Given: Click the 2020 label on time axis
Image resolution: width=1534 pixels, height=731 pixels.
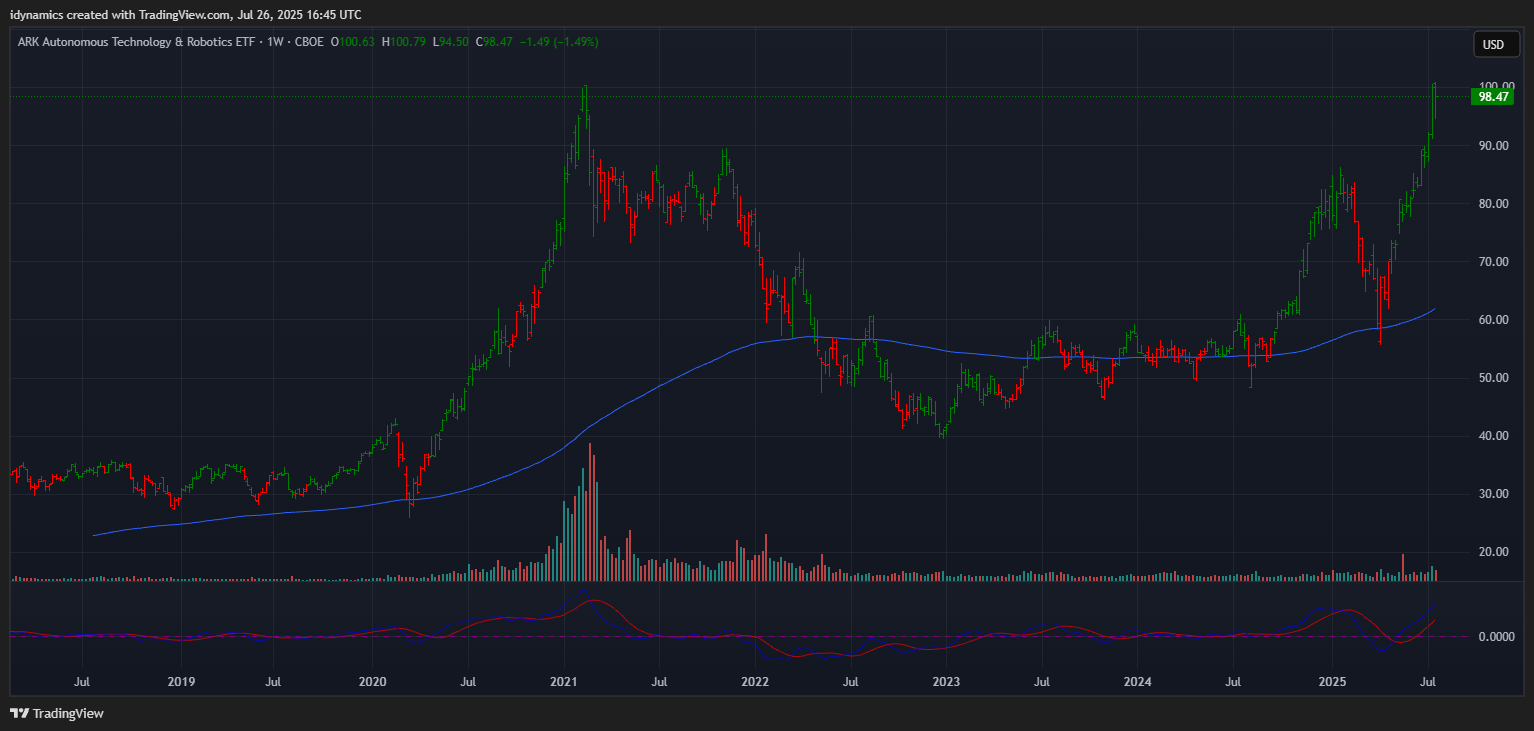Looking at the screenshot, I should pyautogui.click(x=372, y=682).
